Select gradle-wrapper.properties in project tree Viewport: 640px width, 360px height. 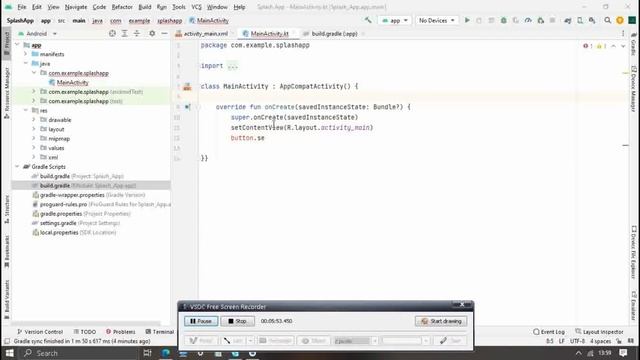[x=89, y=195]
